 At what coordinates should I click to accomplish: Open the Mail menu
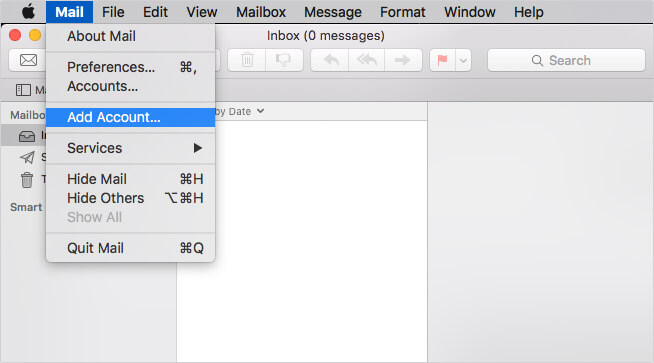pyautogui.click(x=69, y=12)
